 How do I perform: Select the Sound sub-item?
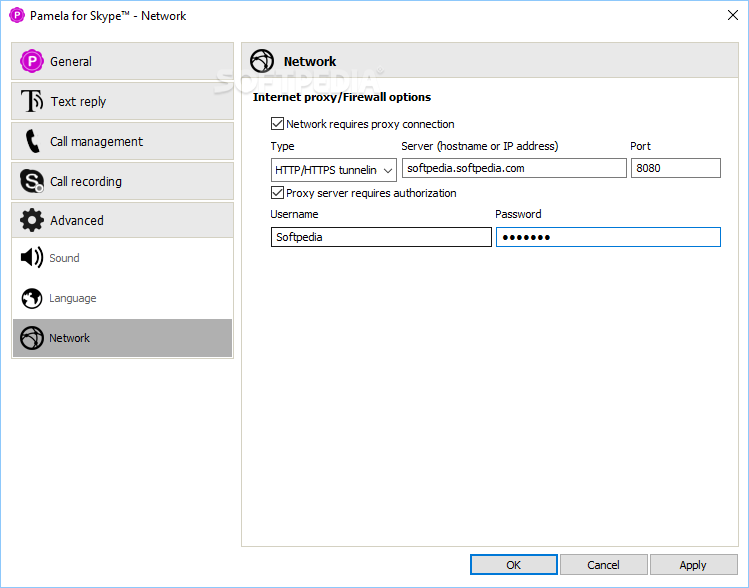(122, 258)
